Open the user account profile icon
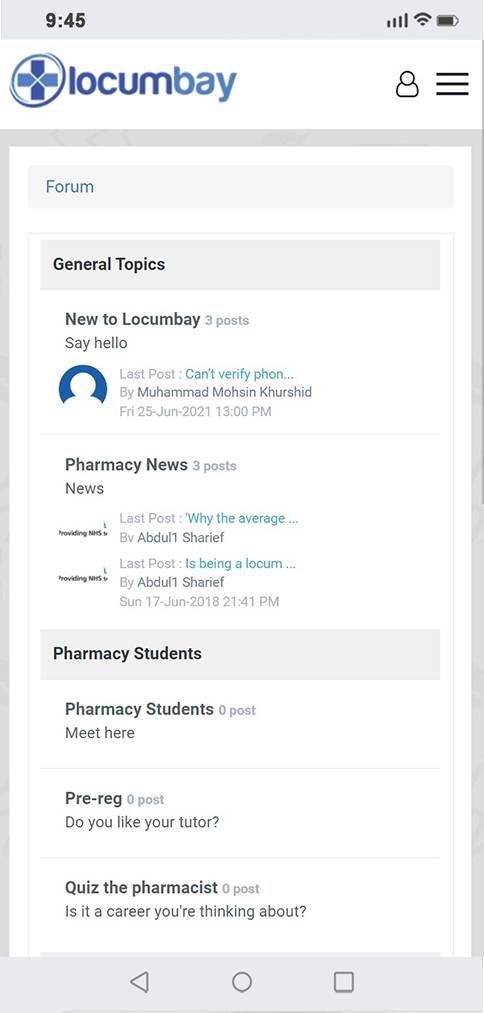Viewport: 484px width, 1013px height. (x=407, y=84)
